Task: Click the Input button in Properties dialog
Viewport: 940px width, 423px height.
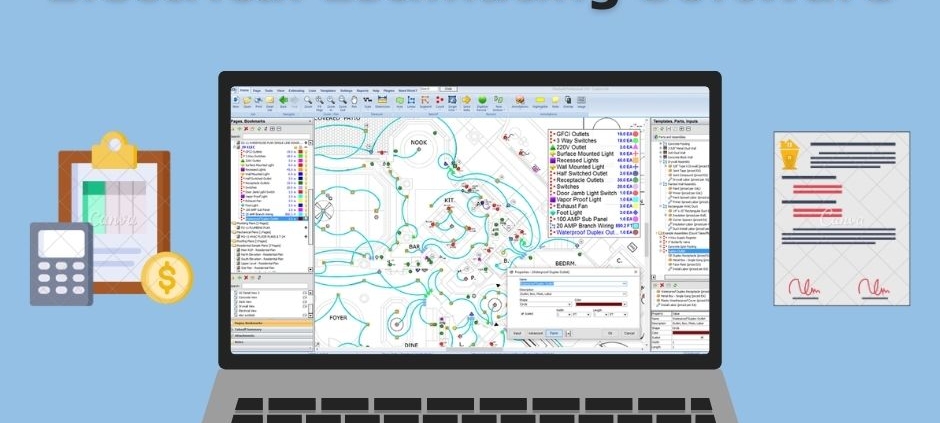Action: (517, 333)
